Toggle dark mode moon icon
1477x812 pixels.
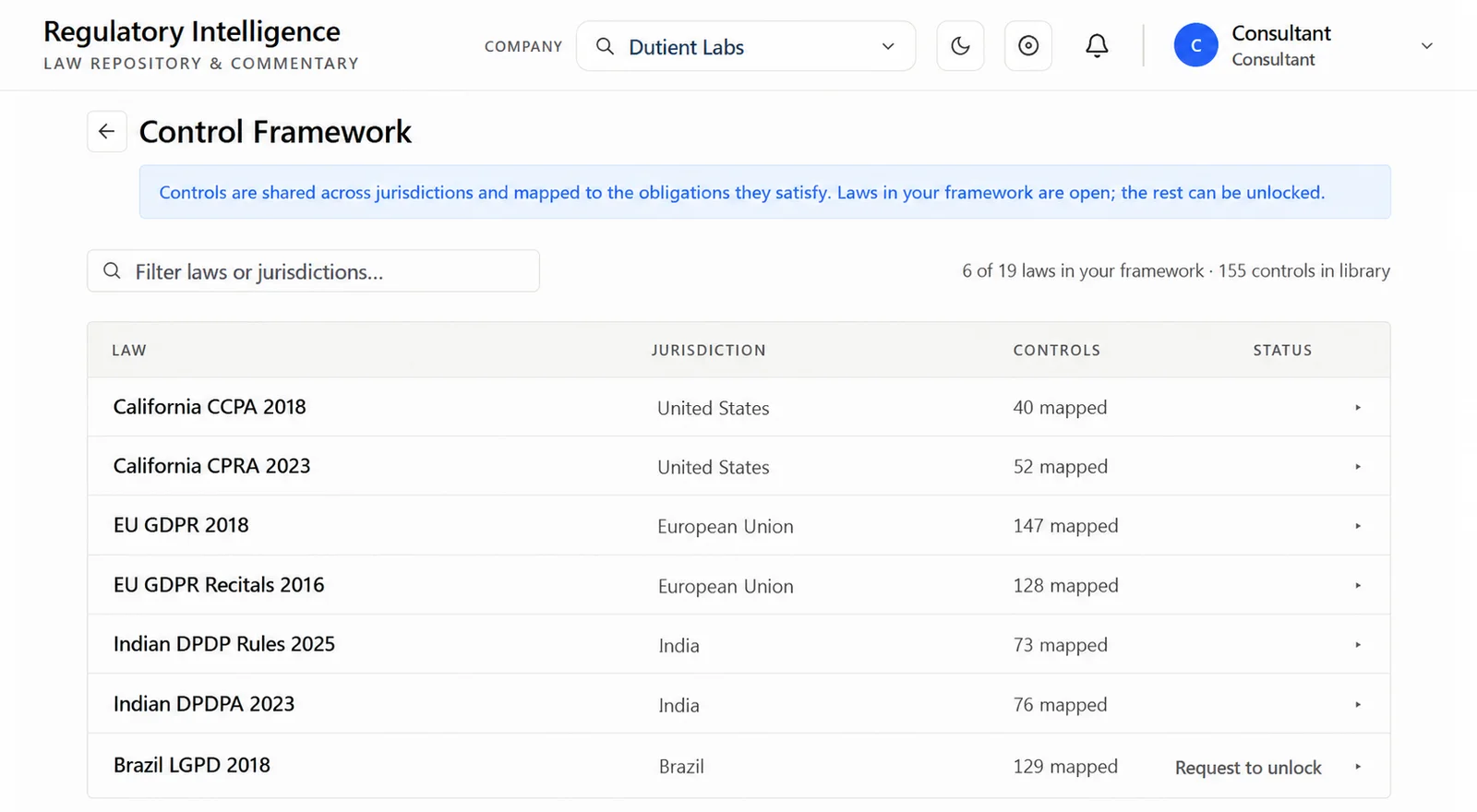click(x=960, y=46)
